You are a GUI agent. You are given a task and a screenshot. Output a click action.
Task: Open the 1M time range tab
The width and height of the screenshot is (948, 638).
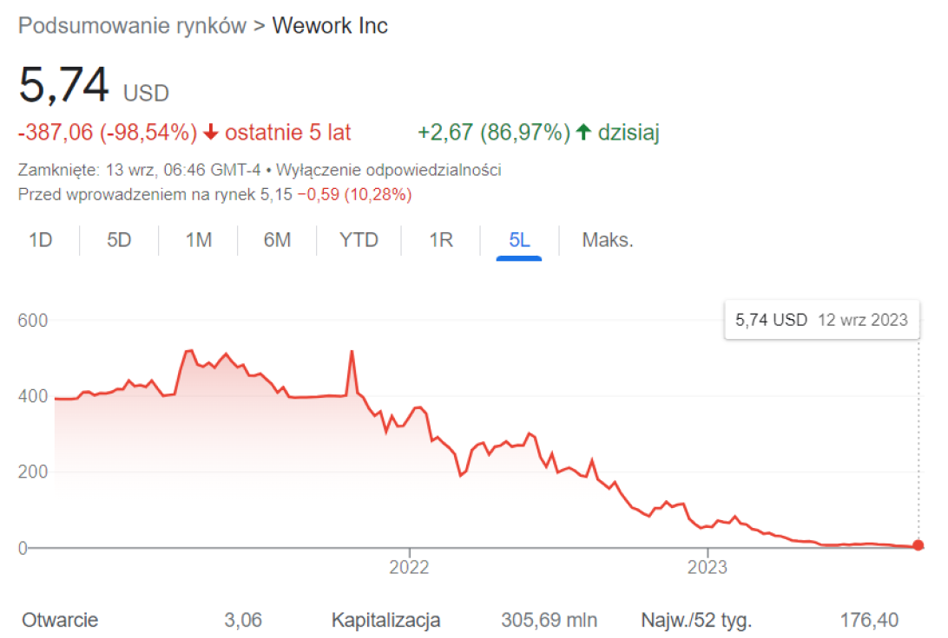click(x=199, y=240)
